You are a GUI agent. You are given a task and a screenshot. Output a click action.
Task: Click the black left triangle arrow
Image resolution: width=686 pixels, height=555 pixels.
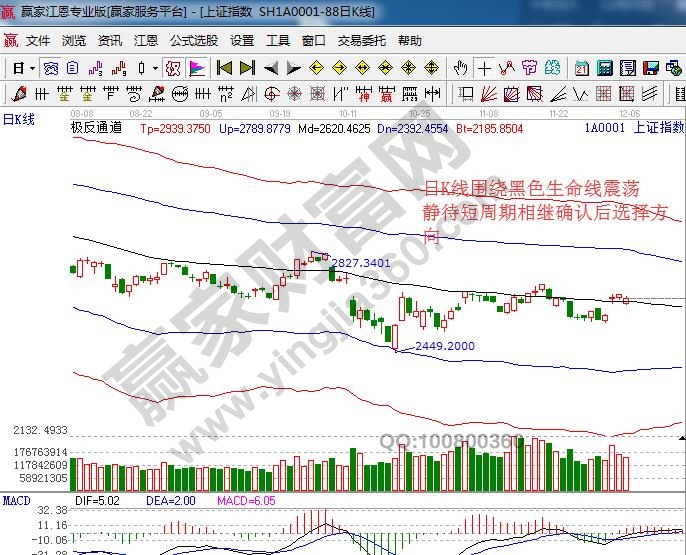271,69
